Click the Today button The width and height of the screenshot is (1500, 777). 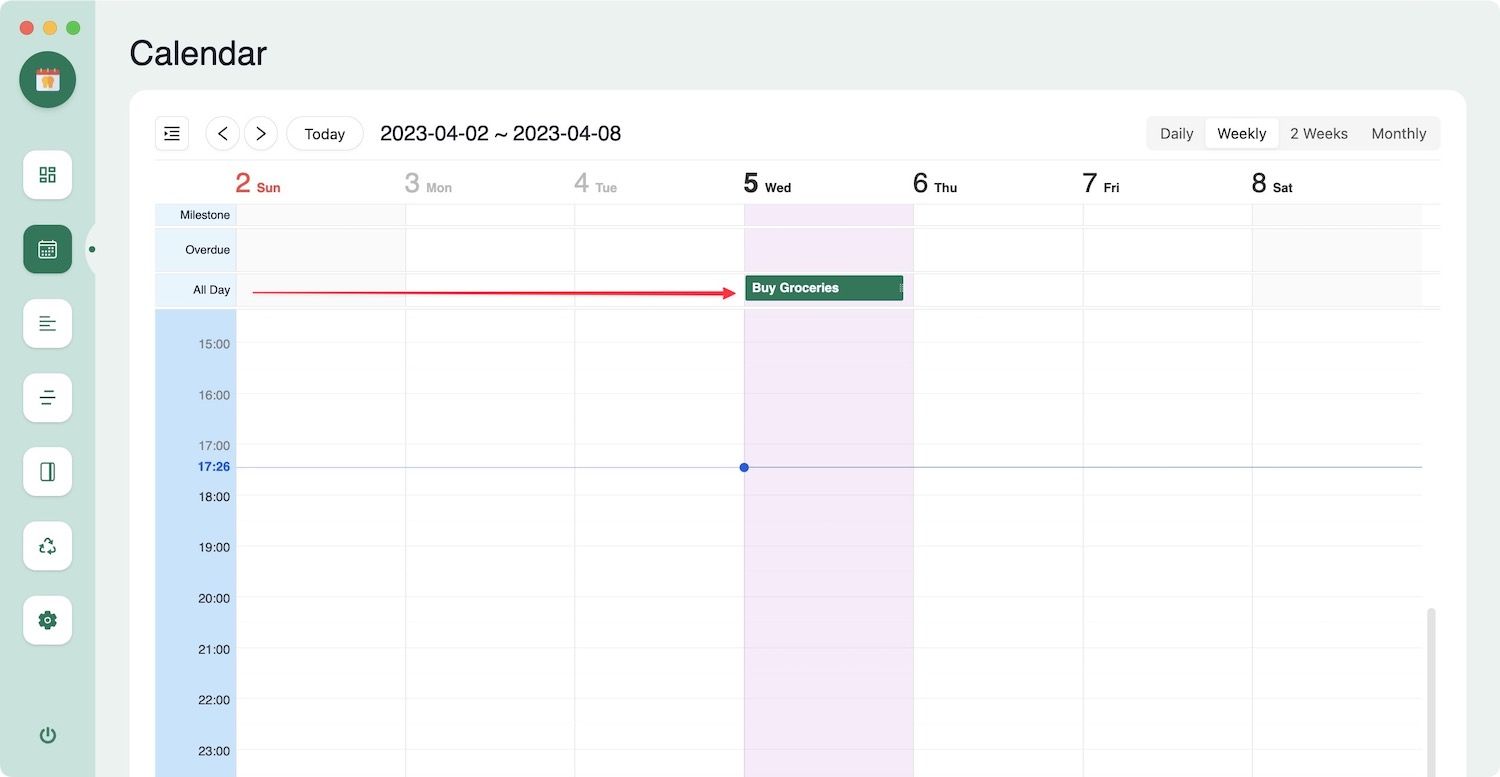[324, 134]
